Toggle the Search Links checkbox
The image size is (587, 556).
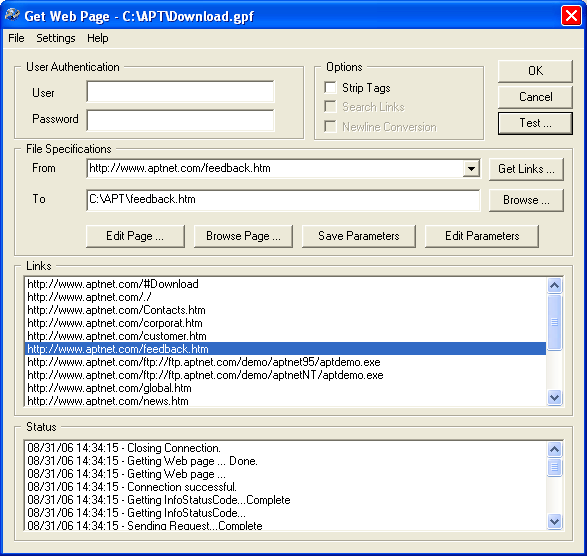coord(330,107)
